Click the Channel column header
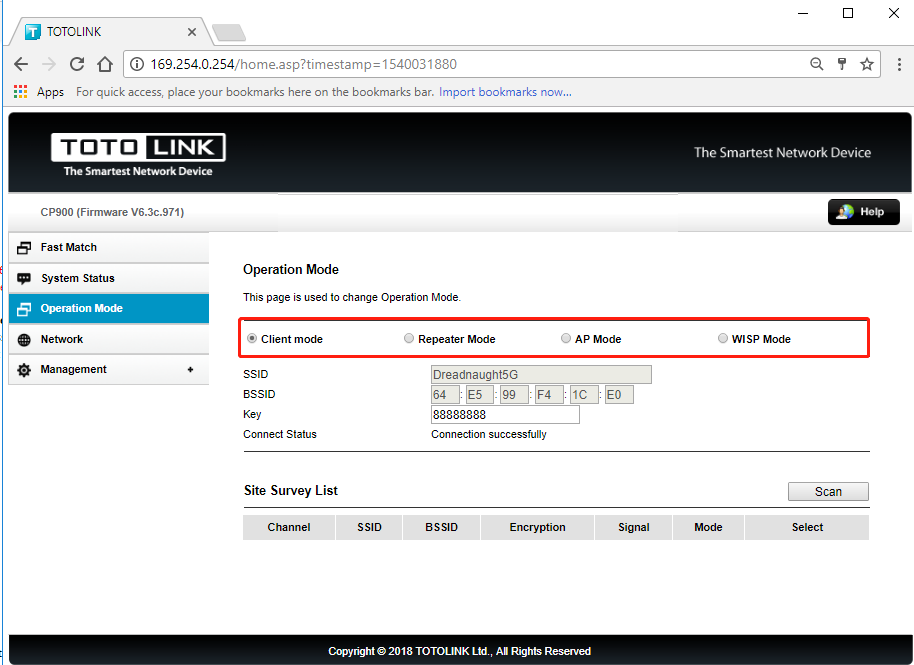The width and height of the screenshot is (914, 665). click(289, 527)
